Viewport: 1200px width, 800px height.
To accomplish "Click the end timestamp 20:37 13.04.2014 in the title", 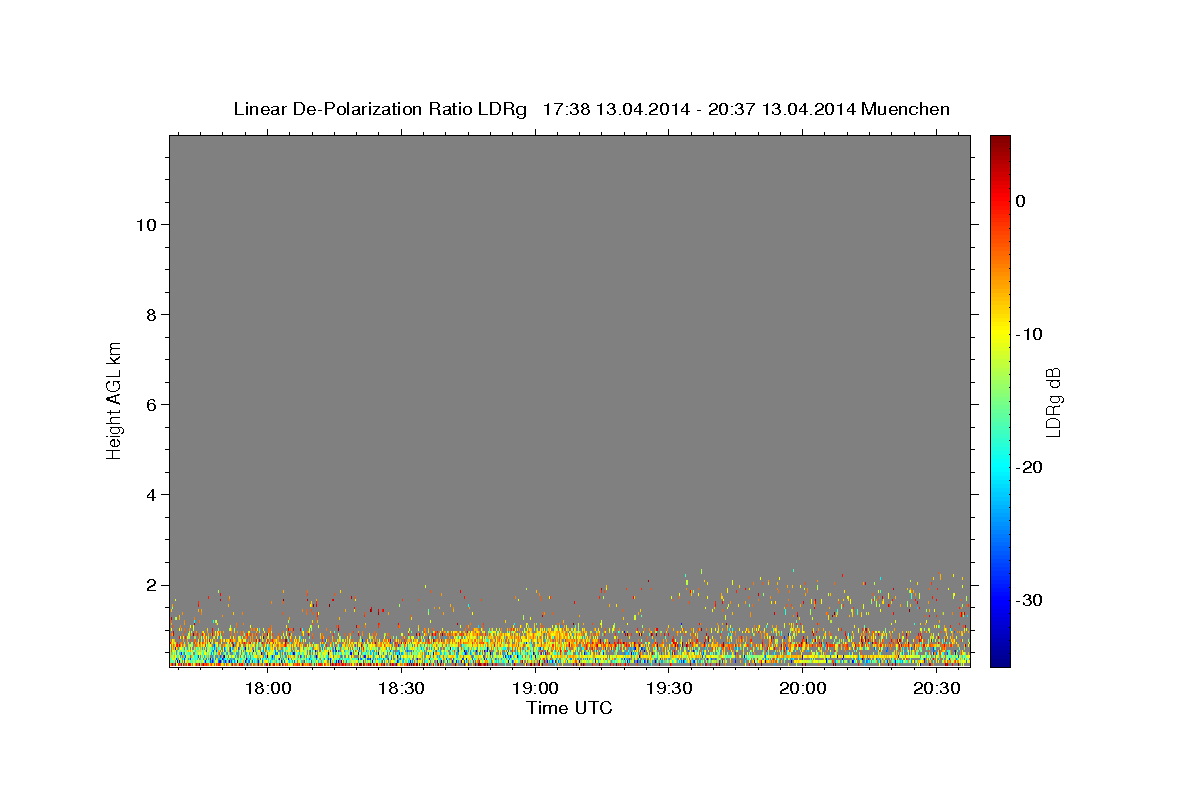I will point(781,109).
